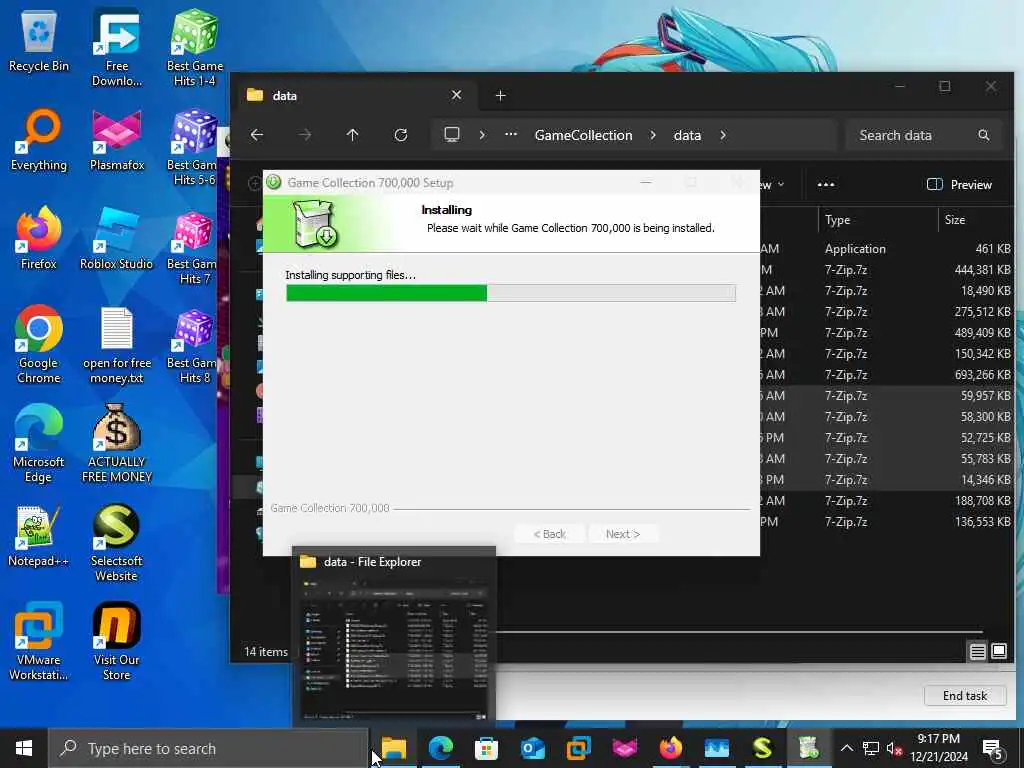Switch to details view layout icon
The height and width of the screenshot is (768, 1024).
click(978, 651)
